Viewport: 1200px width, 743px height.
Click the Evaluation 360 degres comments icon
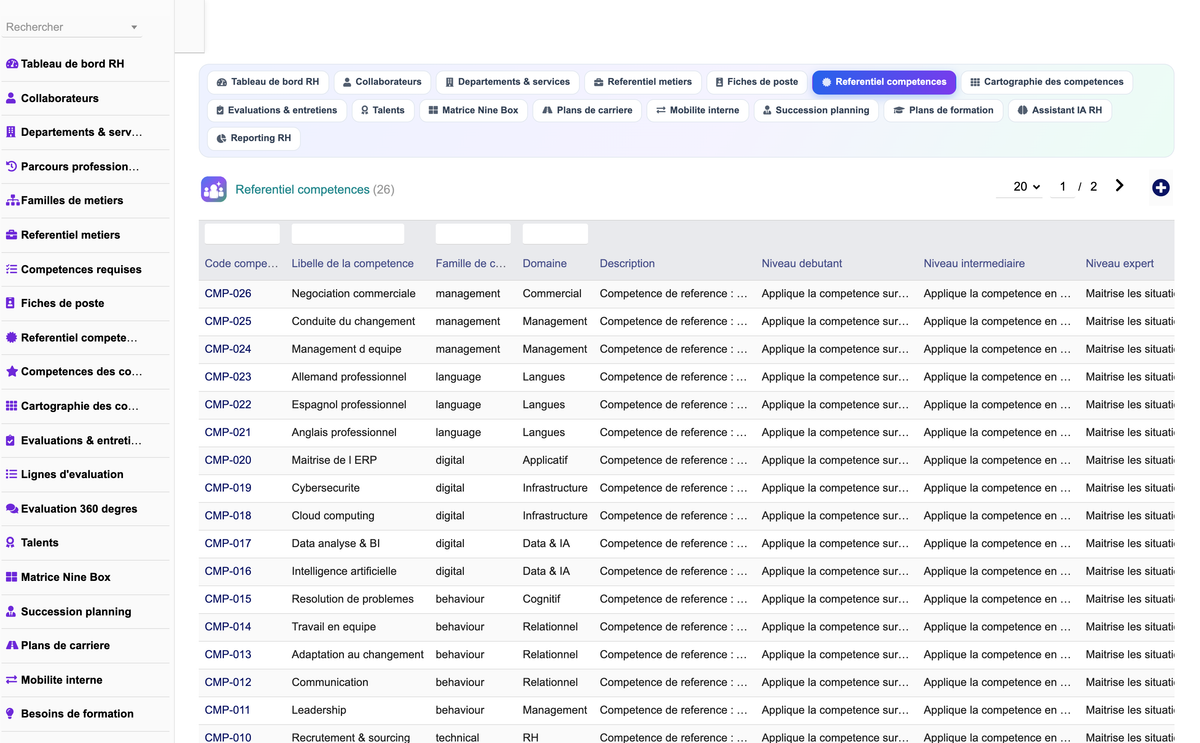click(12, 508)
